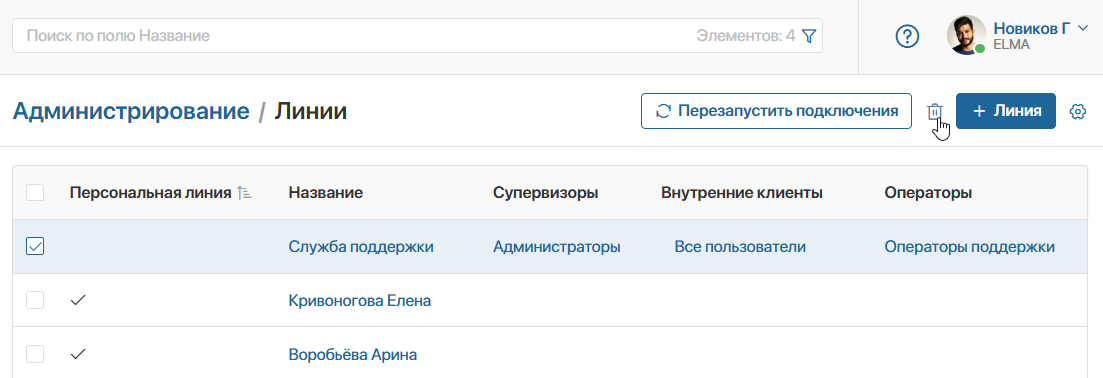This screenshot has height=378, width=1103.
Task: Click the personal line checkmark for Кривоногова Елена
Action: pyautogui.click(x=78, y=301)
